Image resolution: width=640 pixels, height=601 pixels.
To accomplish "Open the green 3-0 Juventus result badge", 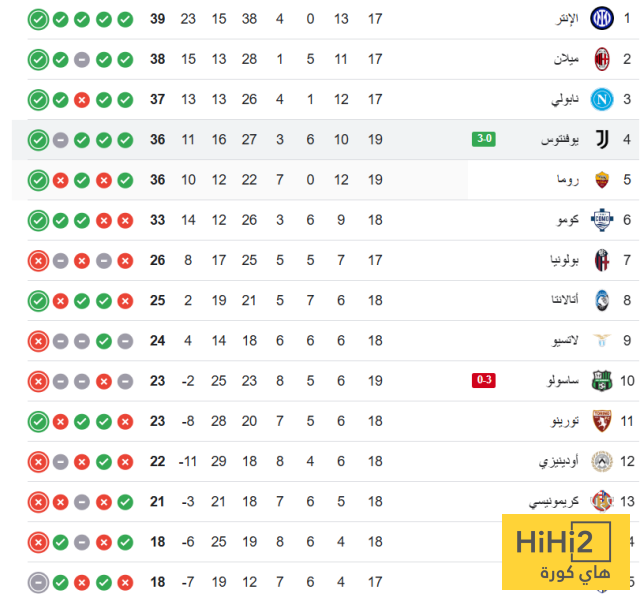I will (x=484, y=139).
